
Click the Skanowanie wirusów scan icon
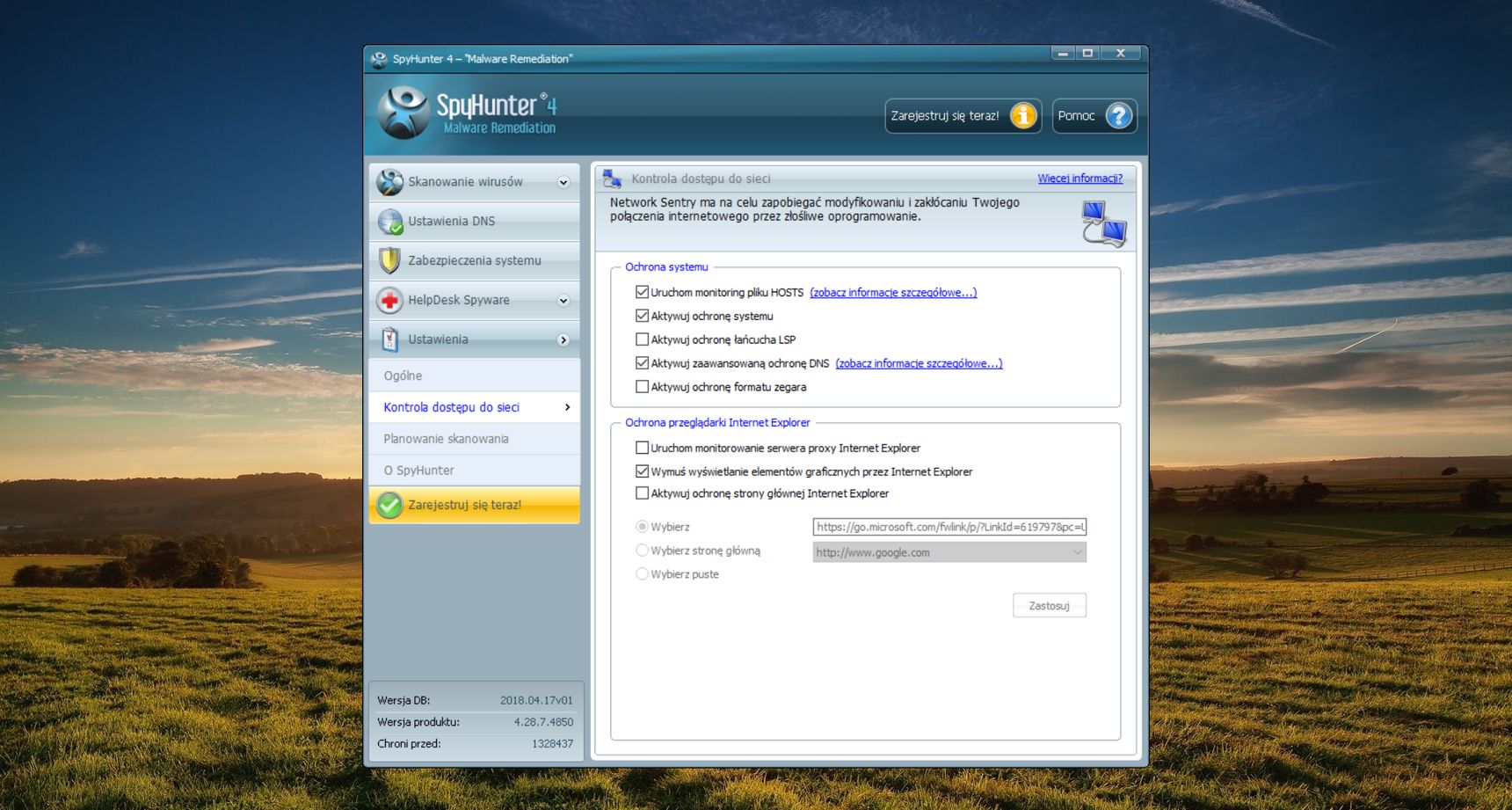[x=389, y=182]
